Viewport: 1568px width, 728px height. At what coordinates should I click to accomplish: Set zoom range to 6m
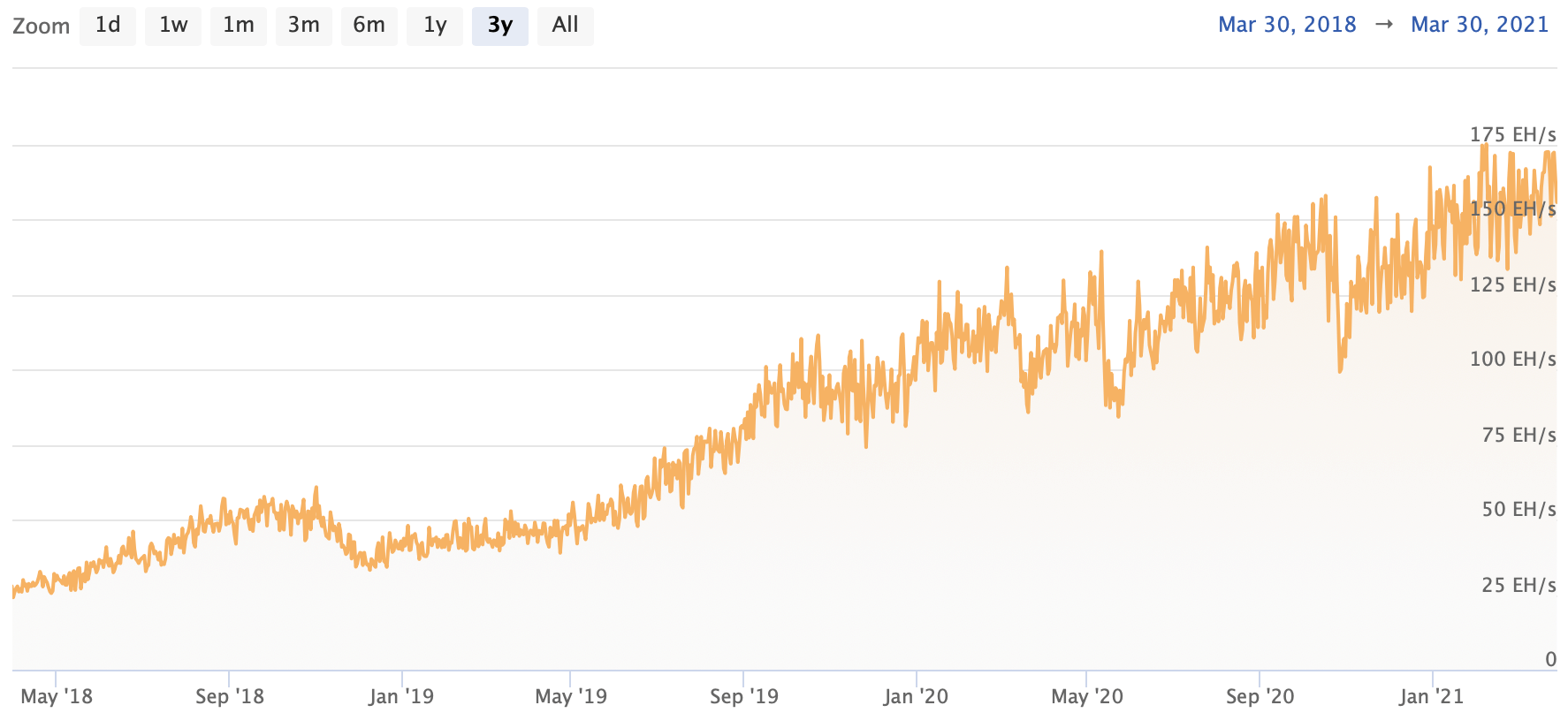pyautogui.click(x=369, y=26)
